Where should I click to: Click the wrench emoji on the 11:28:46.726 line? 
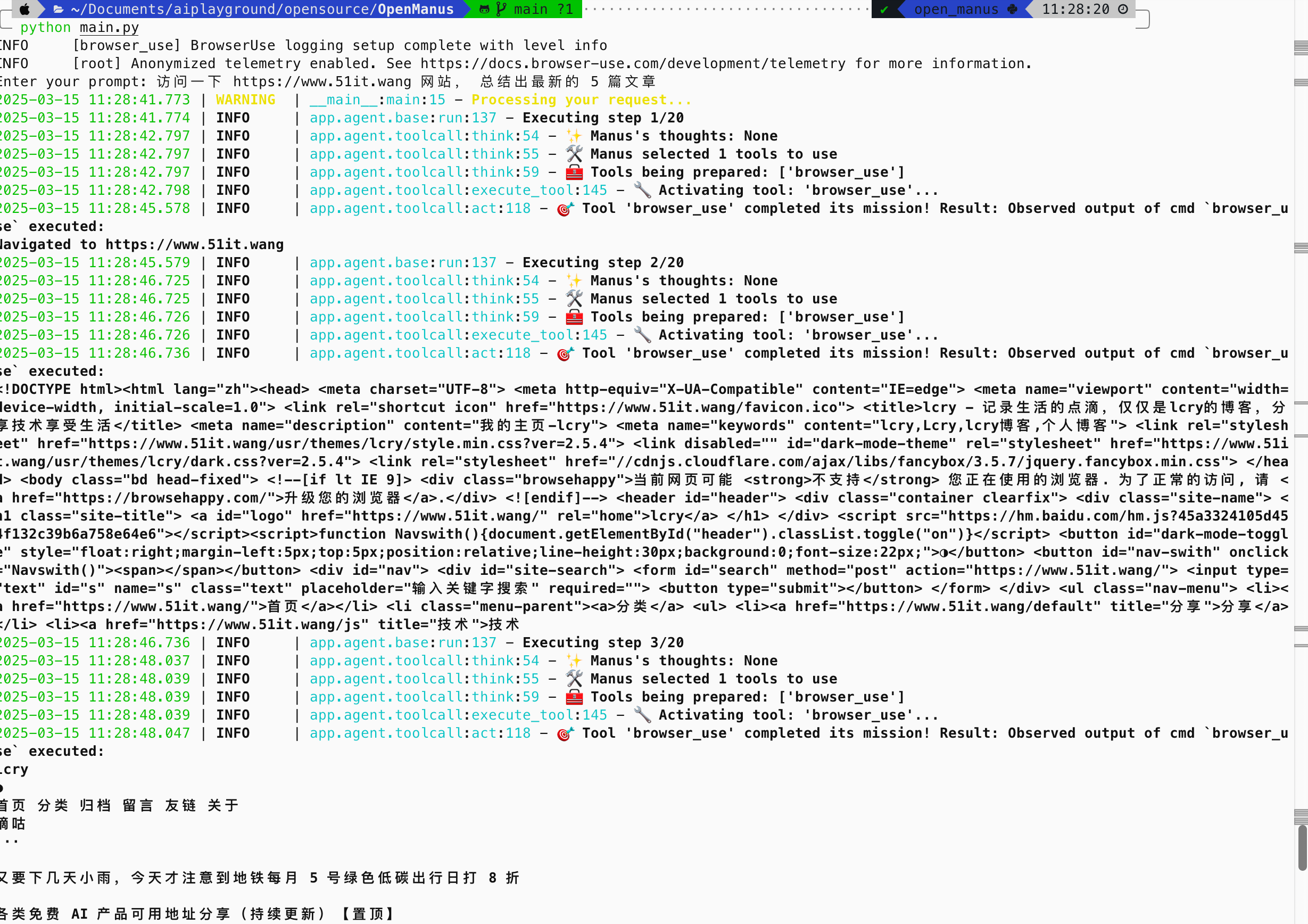coord(642,335)
